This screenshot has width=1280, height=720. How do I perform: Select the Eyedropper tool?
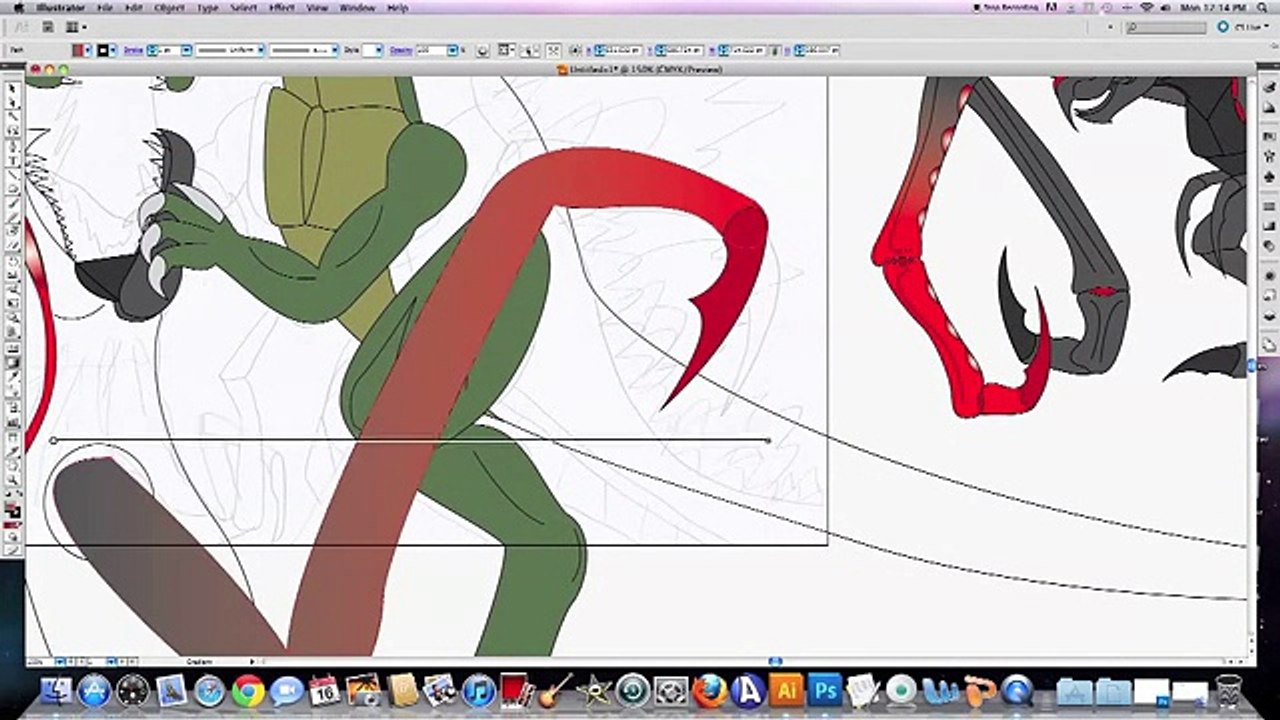tap(13, 377)
